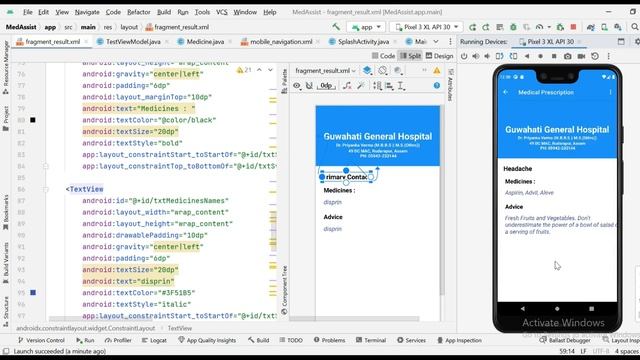Switch editor to Design view mode
The width and height of the screenshot is (640, 360).
click(440, 56)
